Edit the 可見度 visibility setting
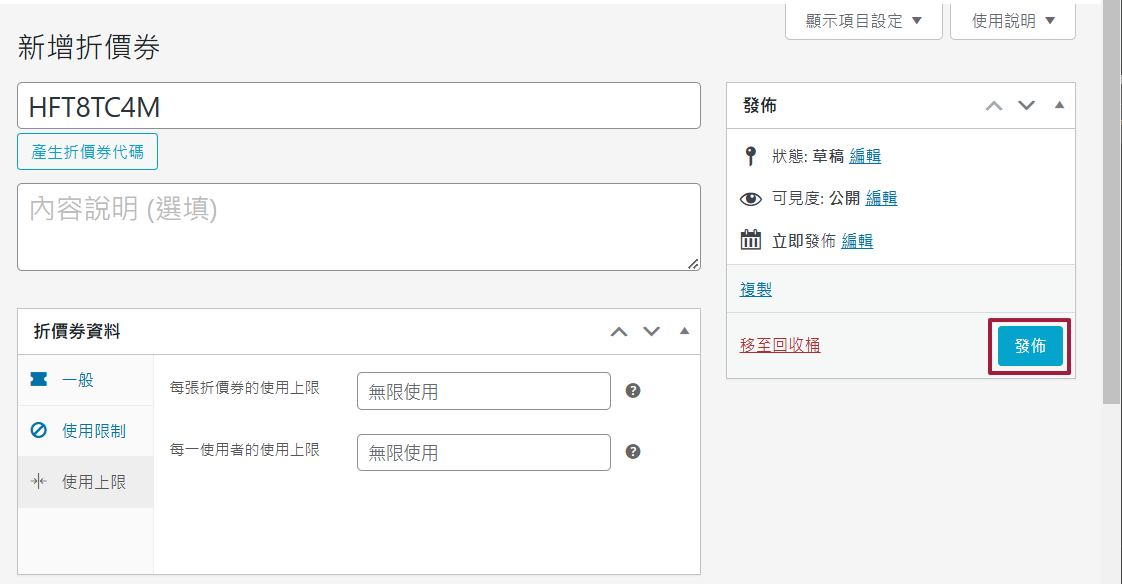Image resolution: width=1122 pixels, height=584 pixels. click(x=881, y=198)
